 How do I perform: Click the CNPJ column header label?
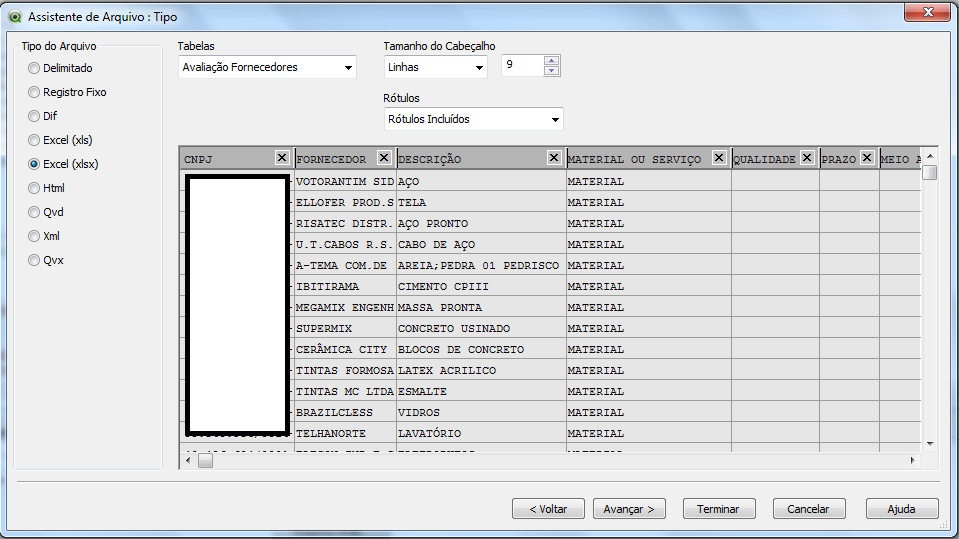pyautogui.click(x=198, y=160)
